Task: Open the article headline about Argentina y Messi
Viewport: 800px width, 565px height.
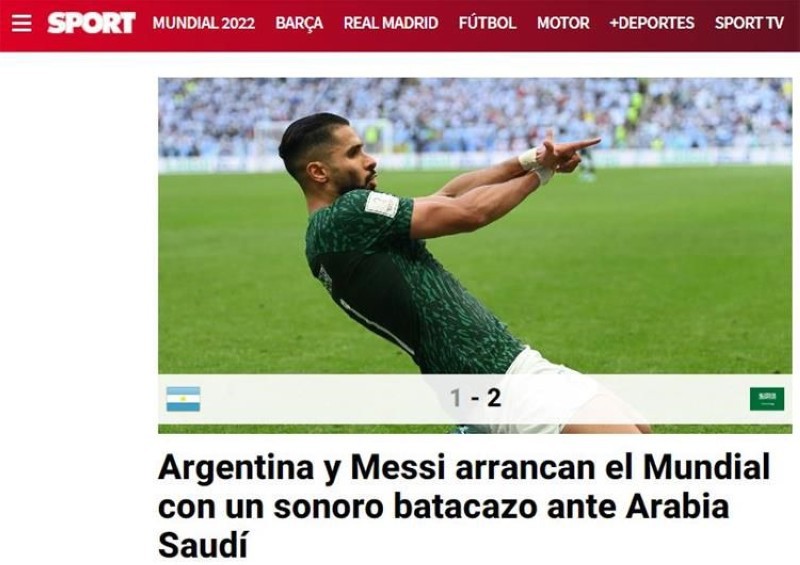Action: click(464, 506)
